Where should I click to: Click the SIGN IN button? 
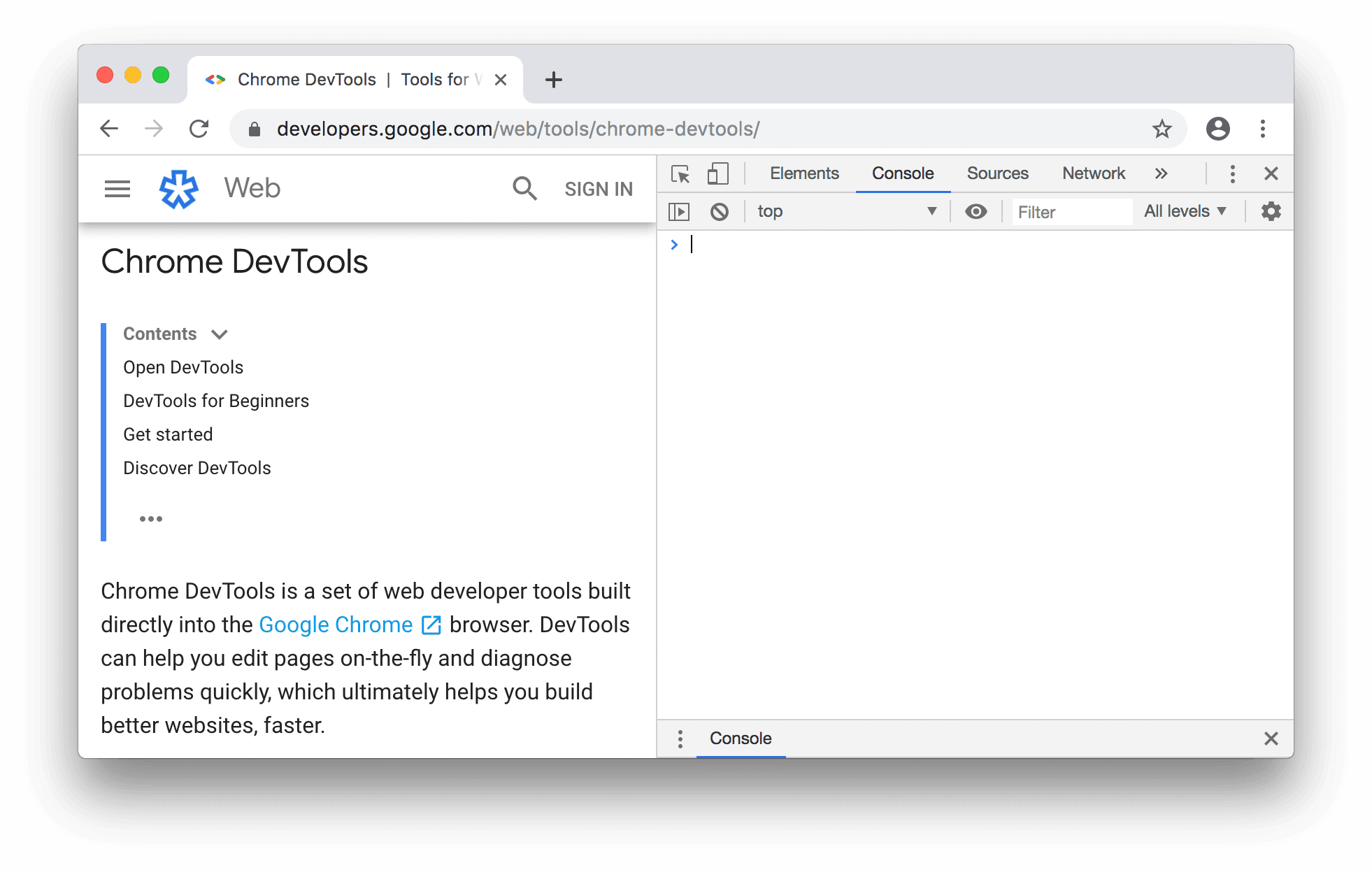pos(598,189)
